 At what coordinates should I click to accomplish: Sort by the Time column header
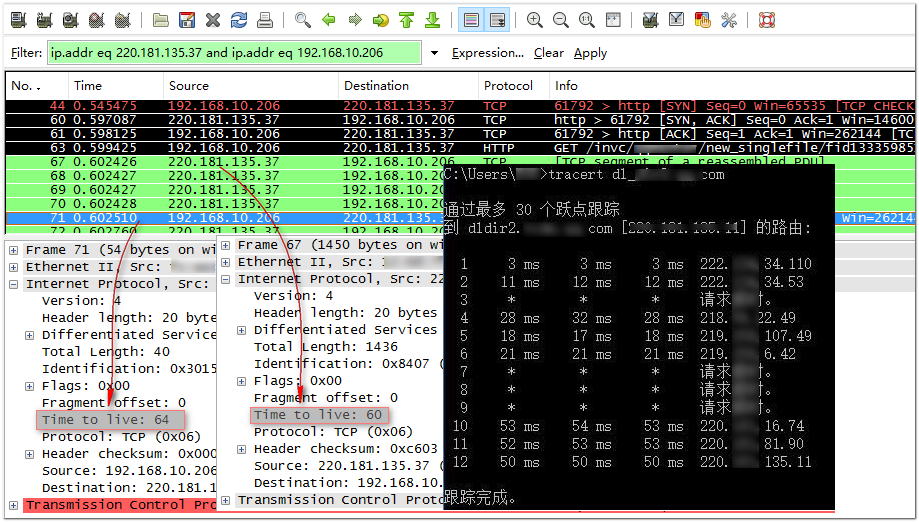coord(115,86)
